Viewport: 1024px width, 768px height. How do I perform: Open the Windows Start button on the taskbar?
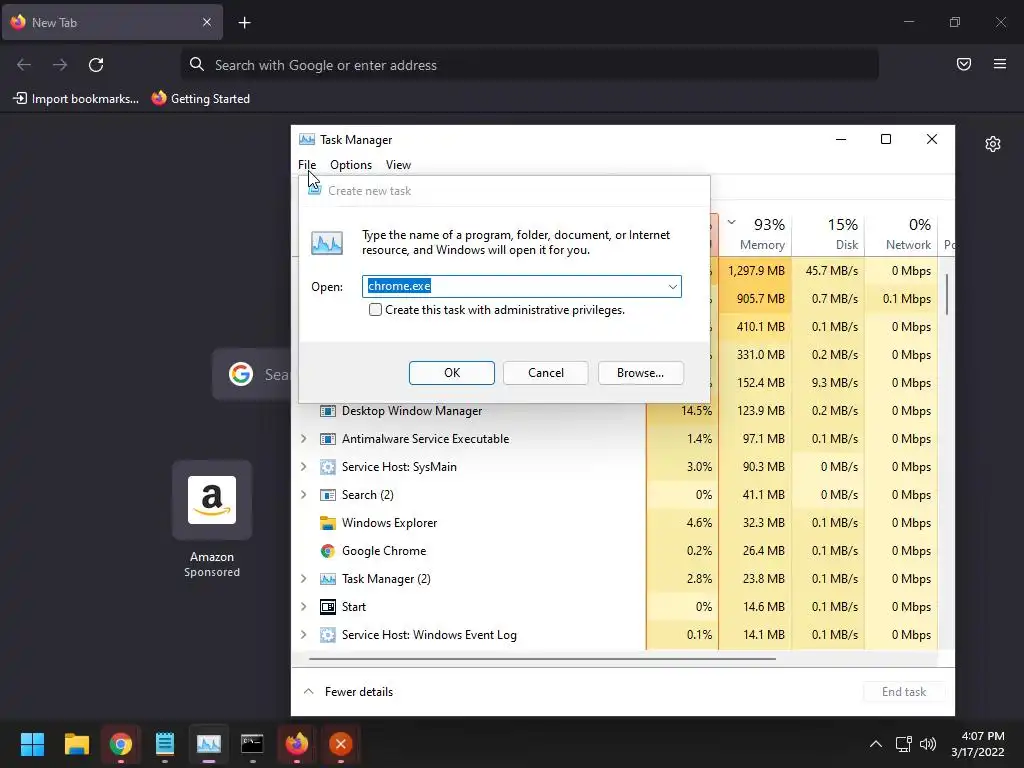point(32,744)
